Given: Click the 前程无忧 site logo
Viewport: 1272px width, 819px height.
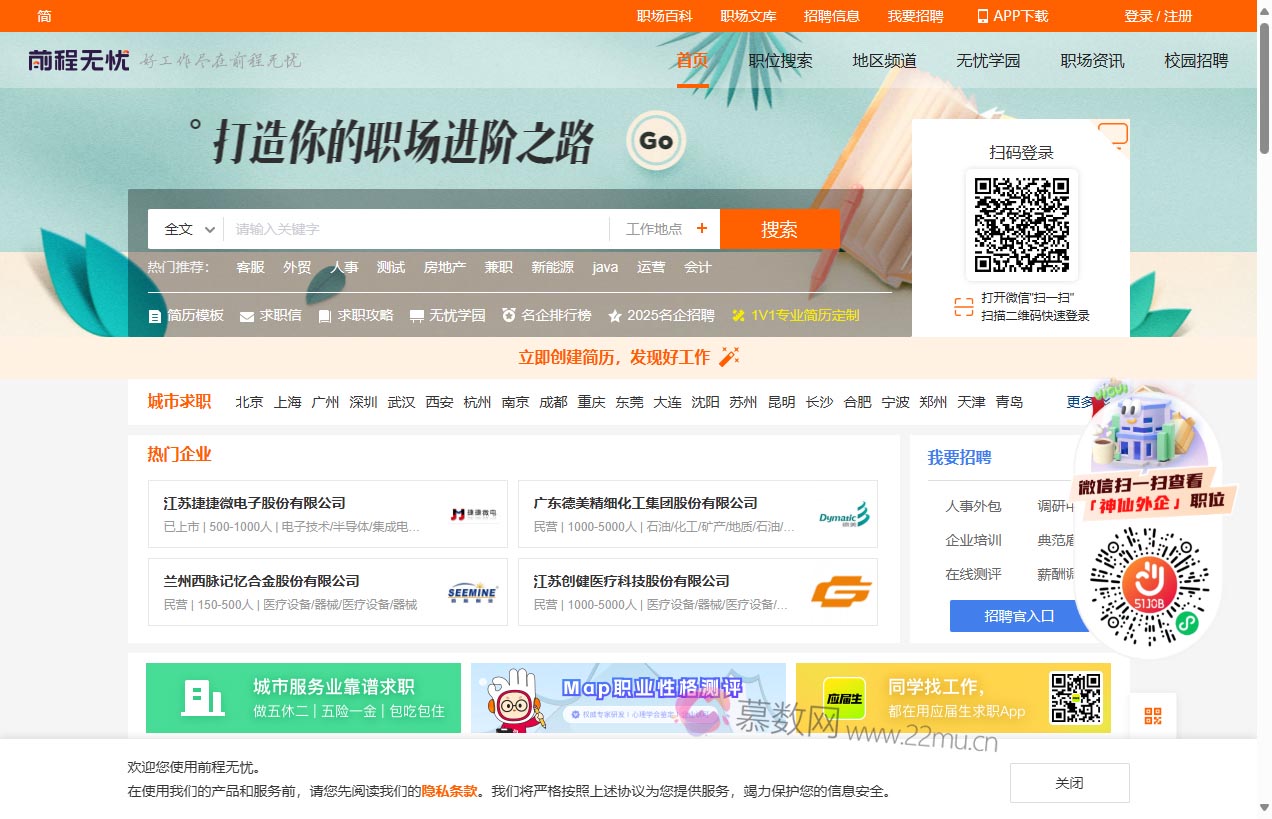Looking at the screenshot, I should 79,60.
